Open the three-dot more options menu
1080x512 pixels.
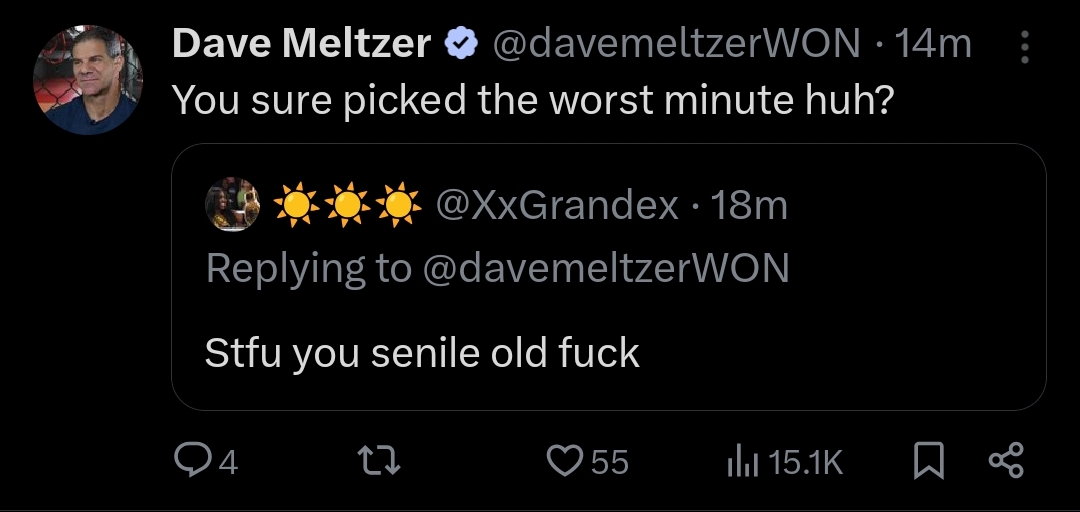point(1024,46)
